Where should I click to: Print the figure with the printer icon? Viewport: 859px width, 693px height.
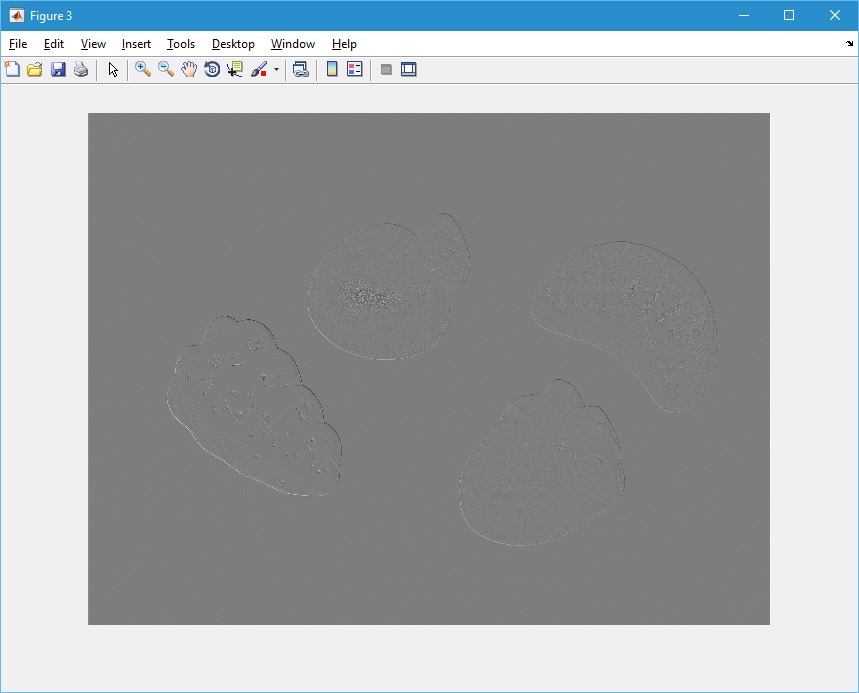[81, 69]
